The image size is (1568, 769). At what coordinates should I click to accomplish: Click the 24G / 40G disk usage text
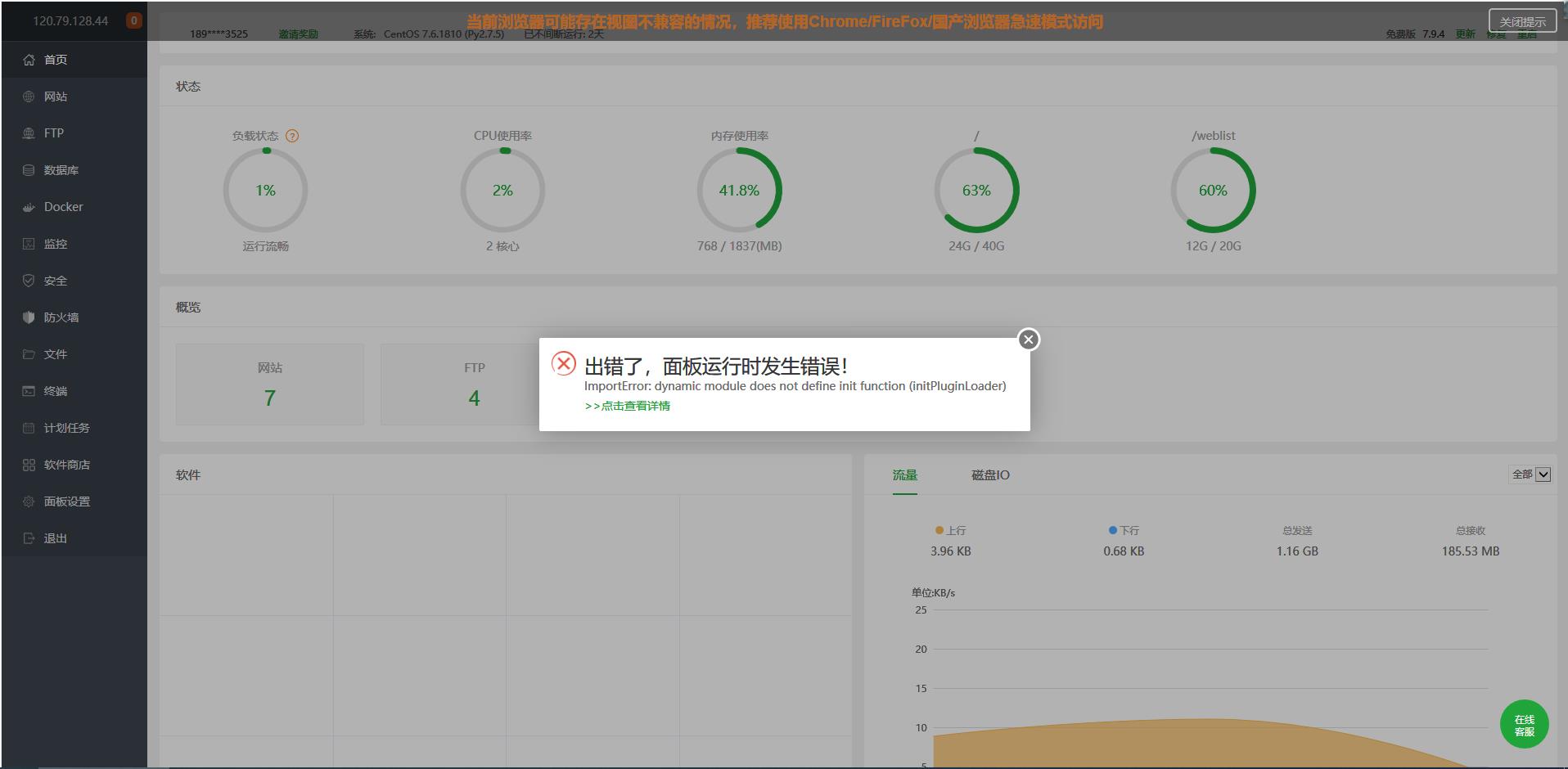tap(976, 246)
